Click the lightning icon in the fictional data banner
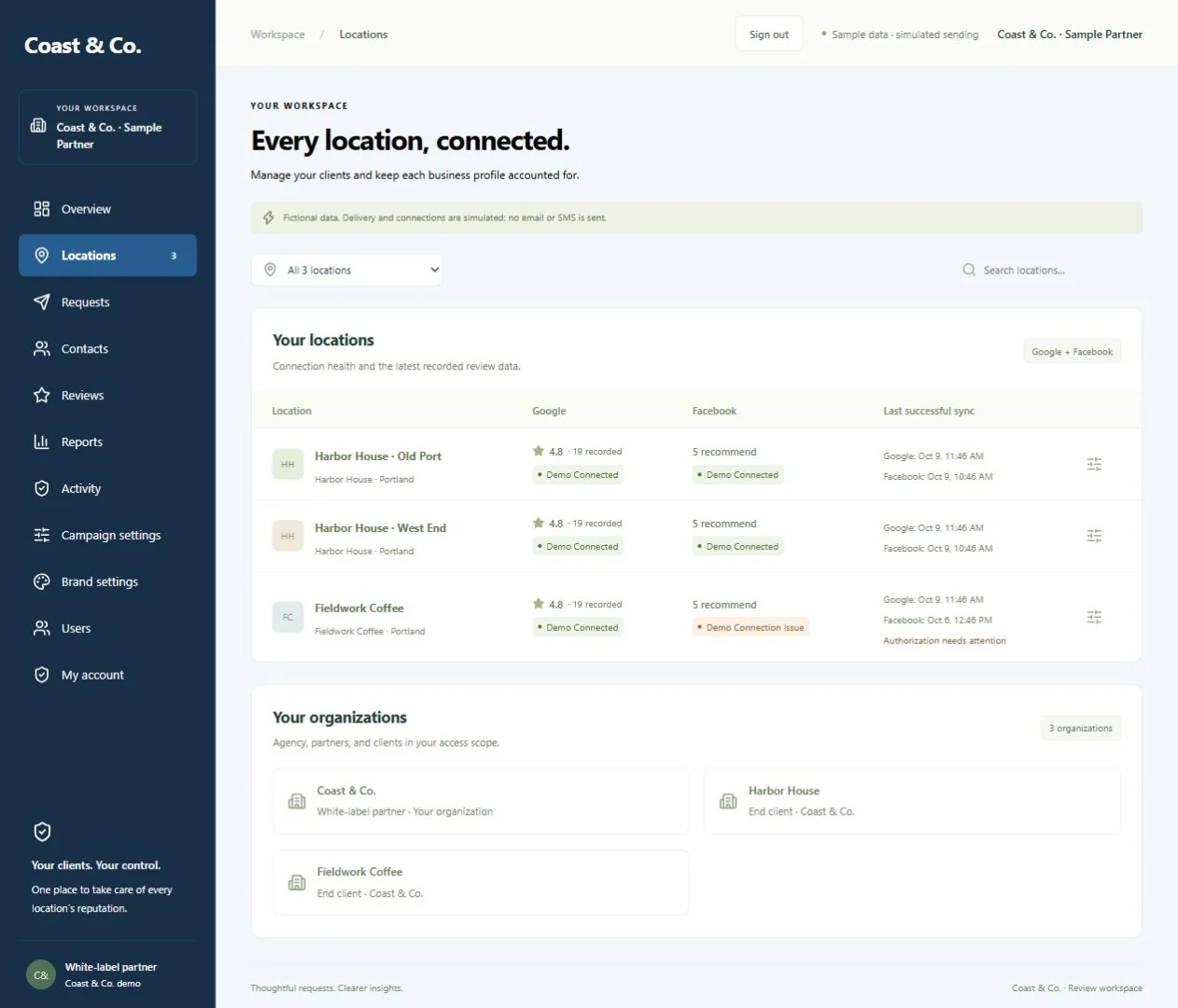The image size is (1178, 1008). [x=268, y=218]
